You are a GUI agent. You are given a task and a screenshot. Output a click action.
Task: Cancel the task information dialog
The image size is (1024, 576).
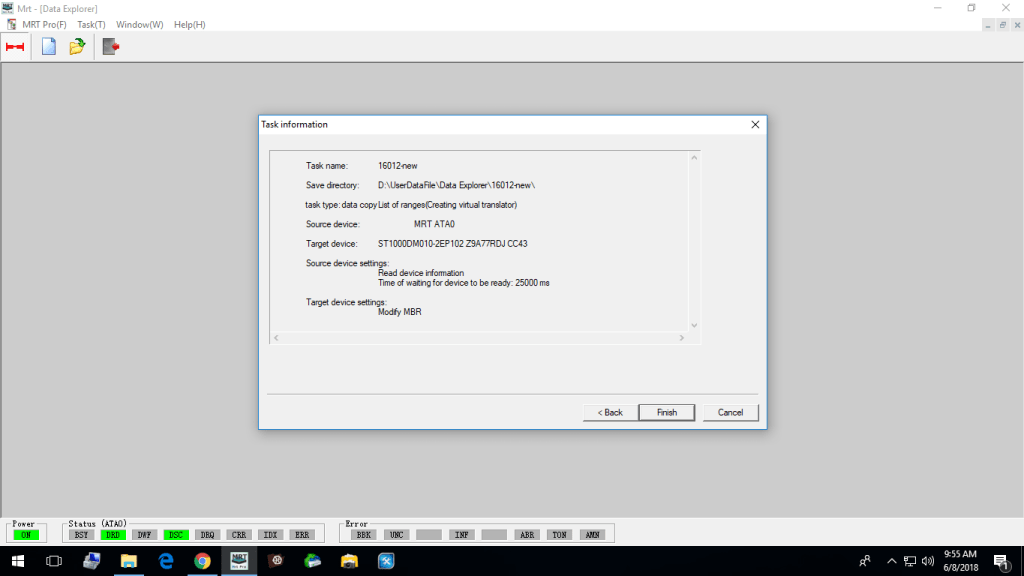730,412
